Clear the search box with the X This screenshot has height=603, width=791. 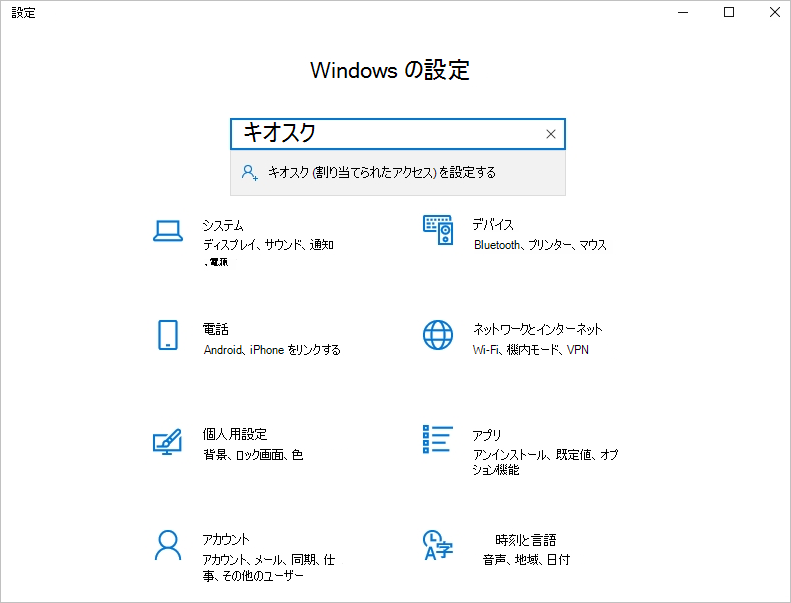[551, 134]
